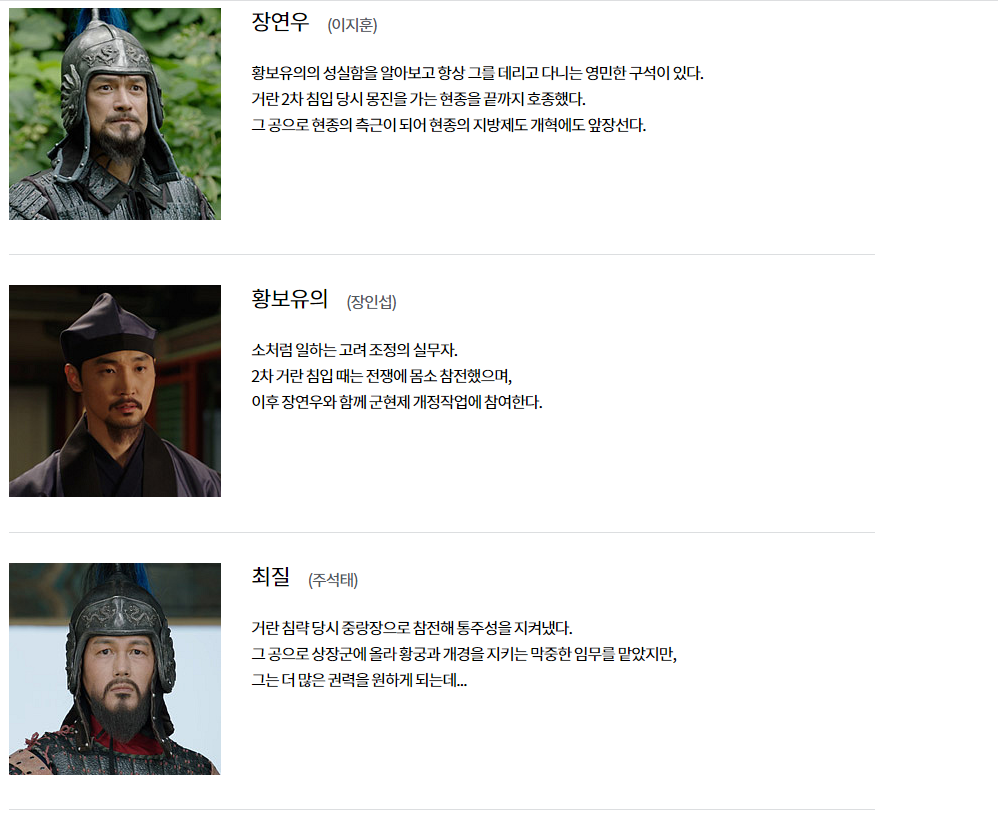Click the line starting 황보유의의 성실함을 알아보고
Image resolution: width=998 pixels, height=827 pixels.
(x=477, y=73)
